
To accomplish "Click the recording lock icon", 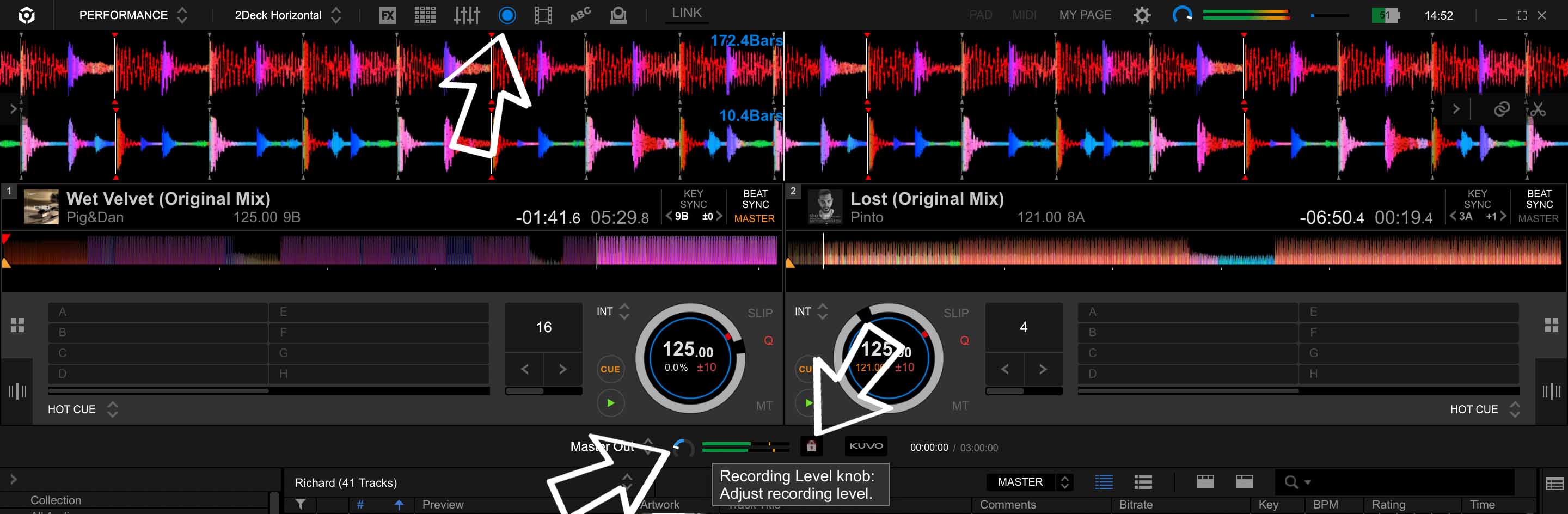I will pyautogui.click(x=811, y=446).
